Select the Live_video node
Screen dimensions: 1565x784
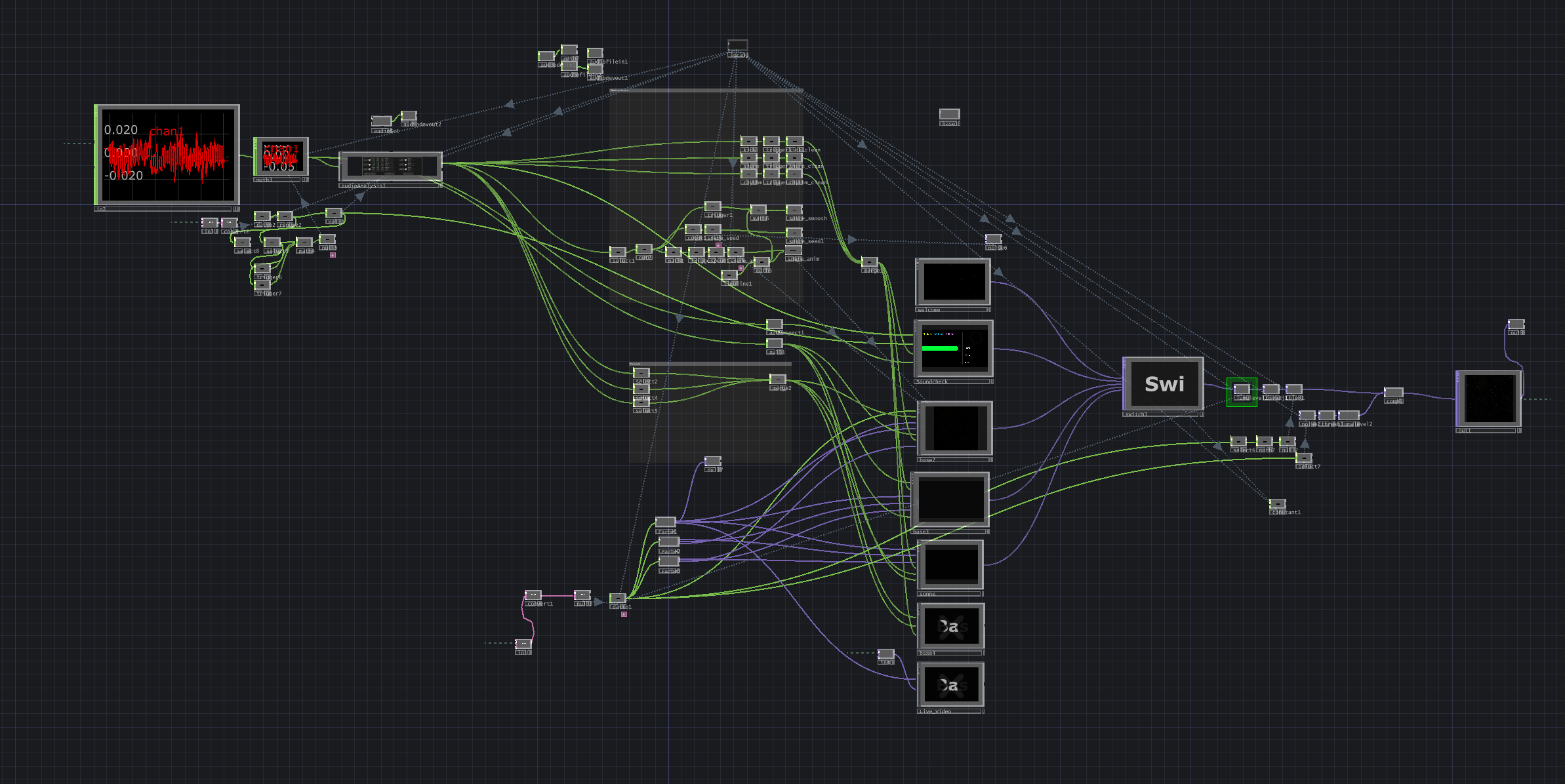click(x=950, y=685)
